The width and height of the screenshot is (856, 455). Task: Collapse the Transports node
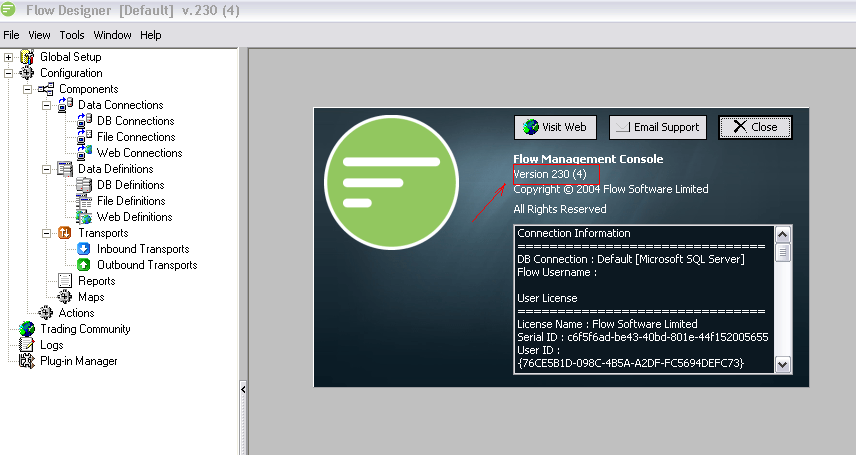tap(46, 233)
